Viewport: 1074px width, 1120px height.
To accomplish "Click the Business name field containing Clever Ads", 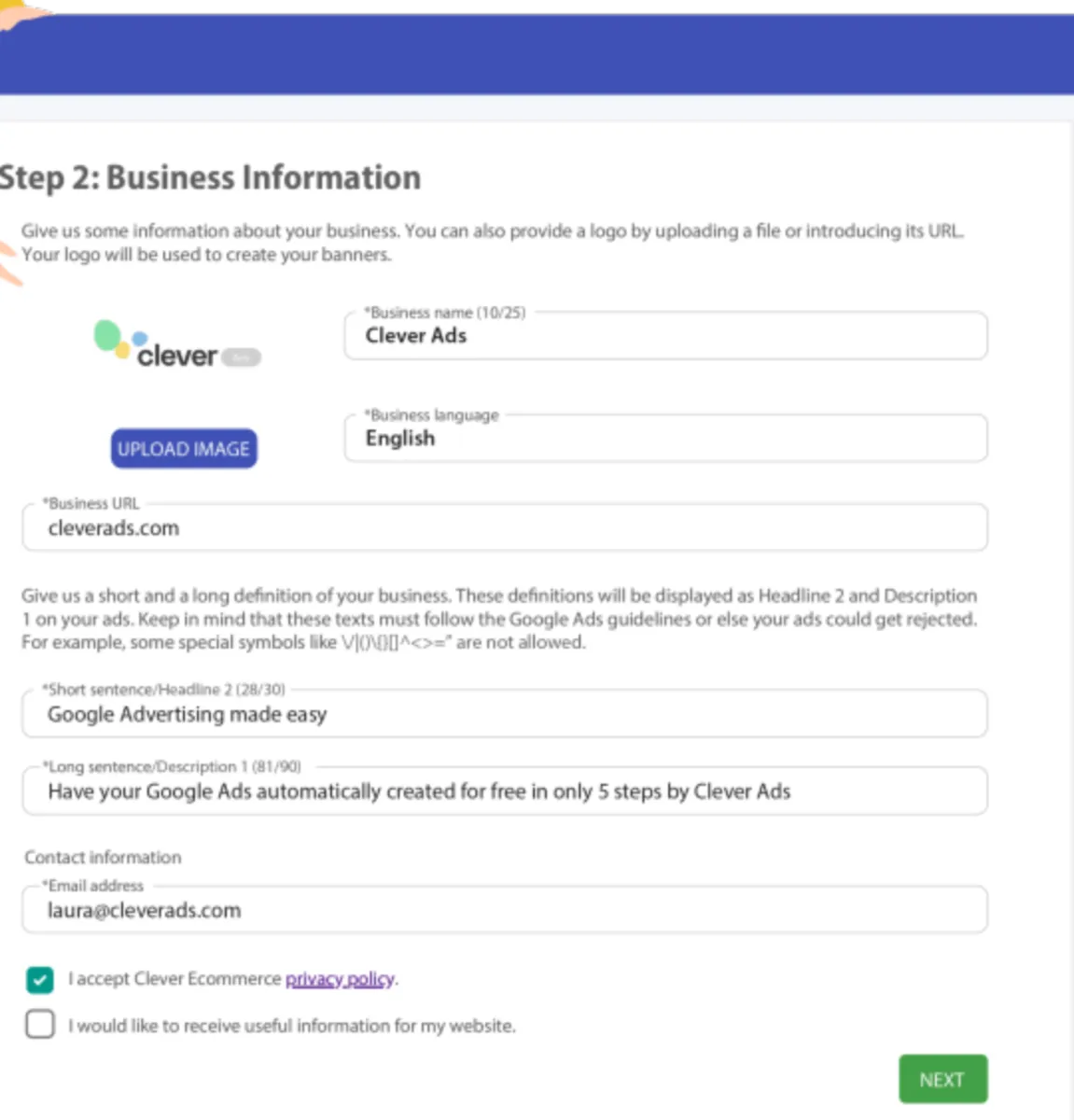I will click(664, 336).
